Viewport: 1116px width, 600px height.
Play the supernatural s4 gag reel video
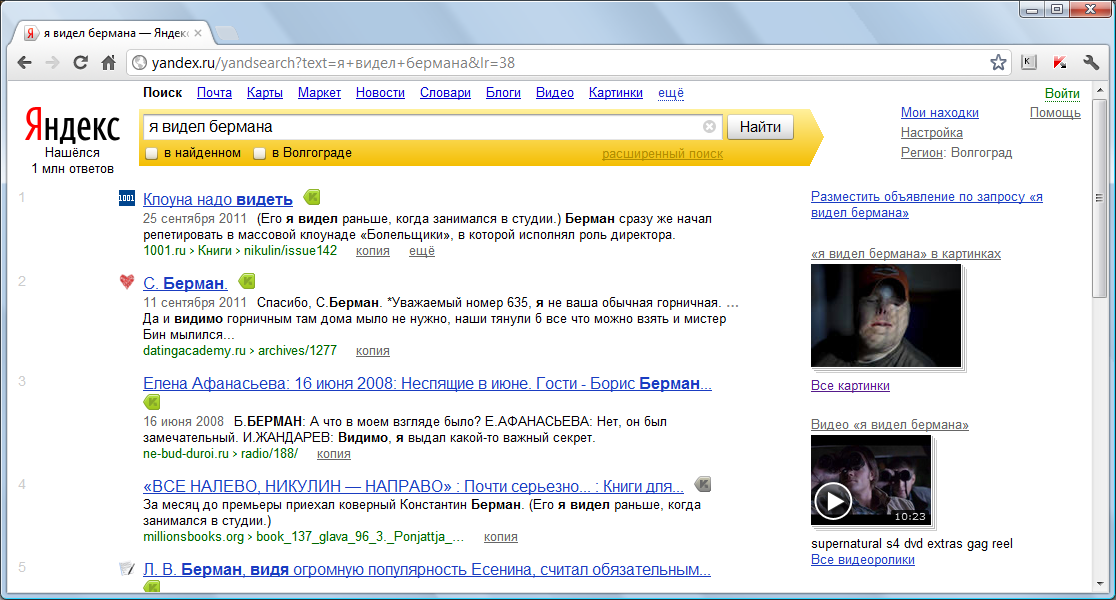[871, 480]
